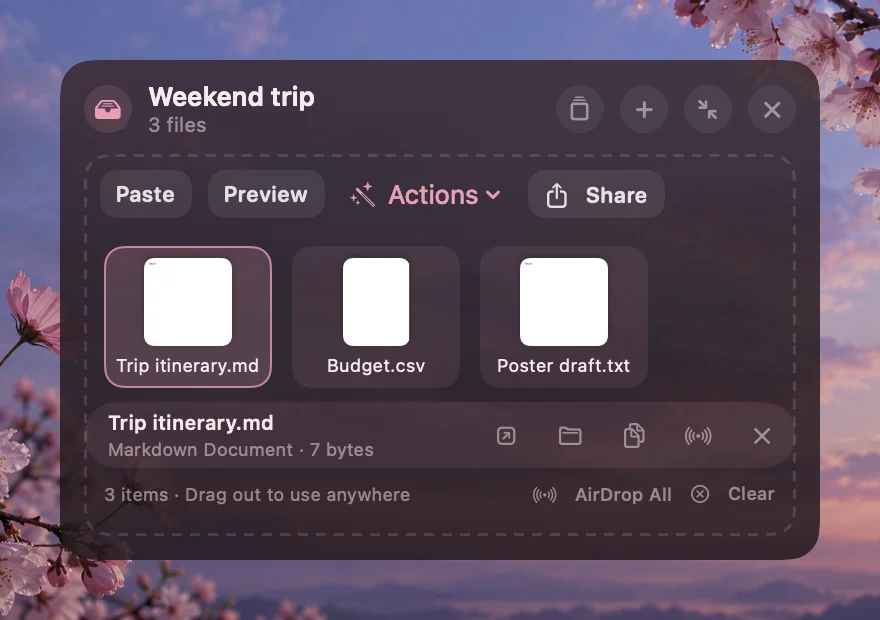Viewport: 880px width, 620px height.
Task: Click the Weekend trip title
Action: [231, 97]
